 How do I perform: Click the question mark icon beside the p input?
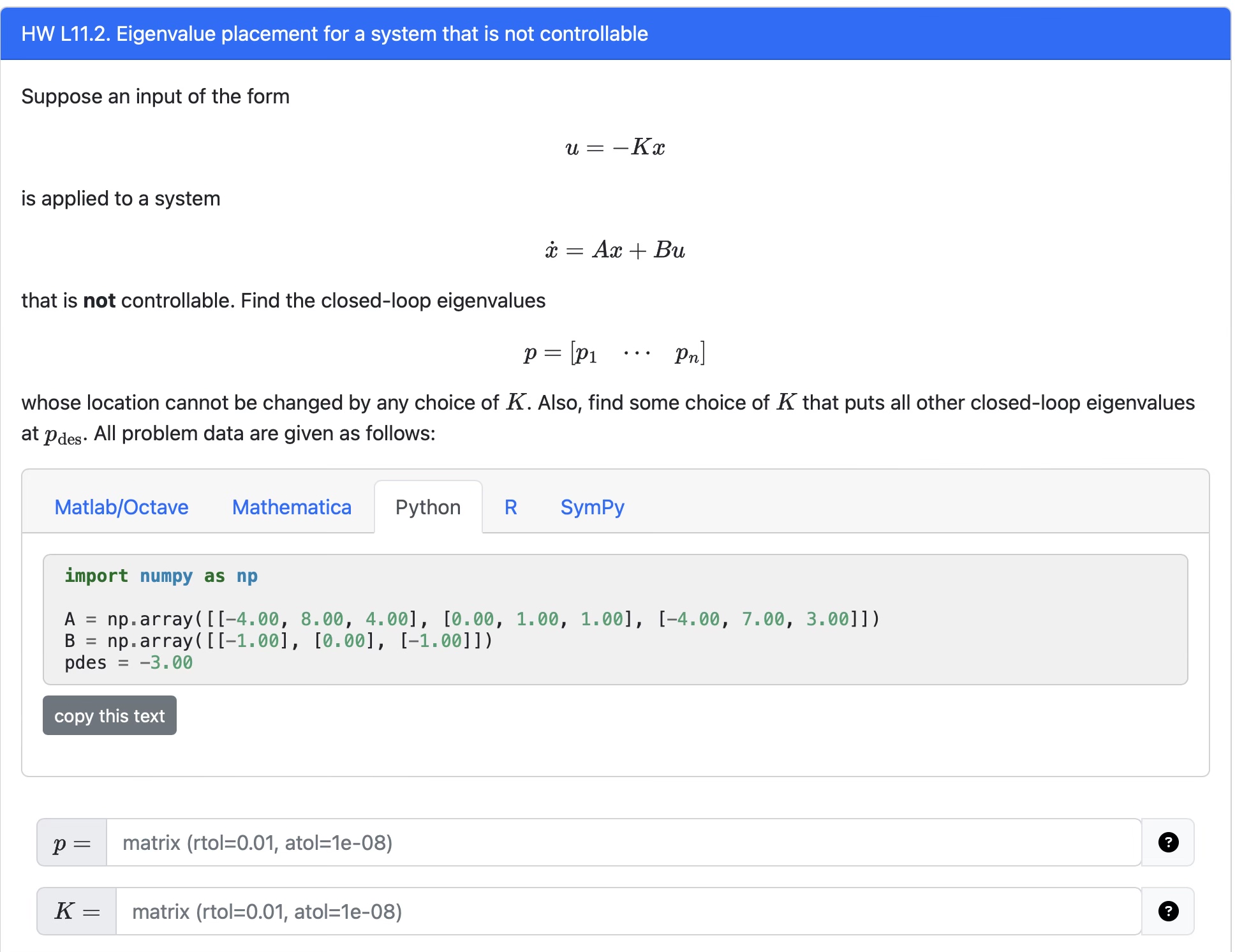(1167, 842)
